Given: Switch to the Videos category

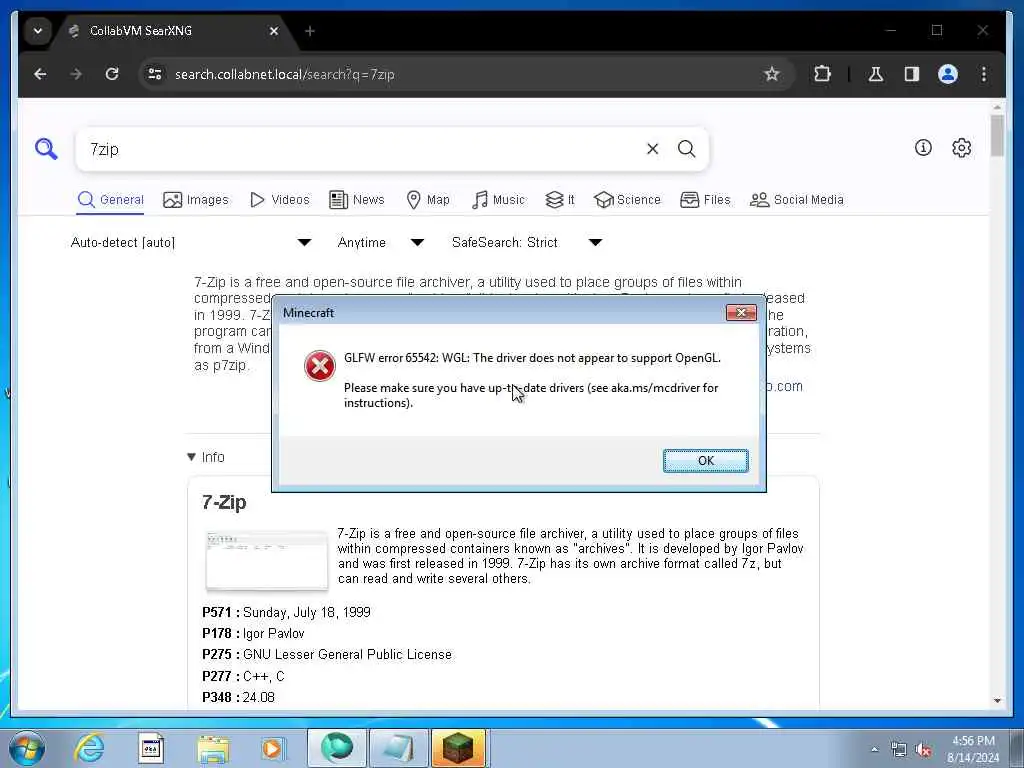Looking at the screenshot, I should coord(280,200).
